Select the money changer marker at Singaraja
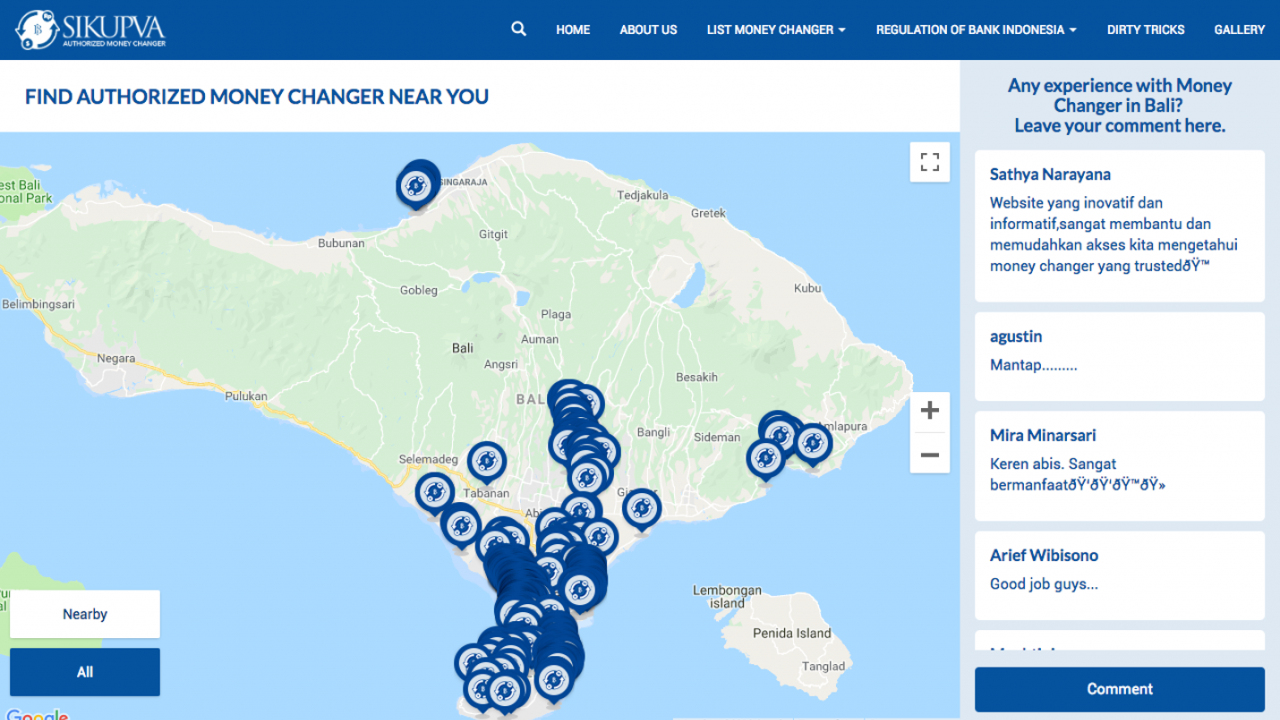Image resolution: width=1280 pixels, height=720 pixels. pyautogui.click(x=417, y=184)
